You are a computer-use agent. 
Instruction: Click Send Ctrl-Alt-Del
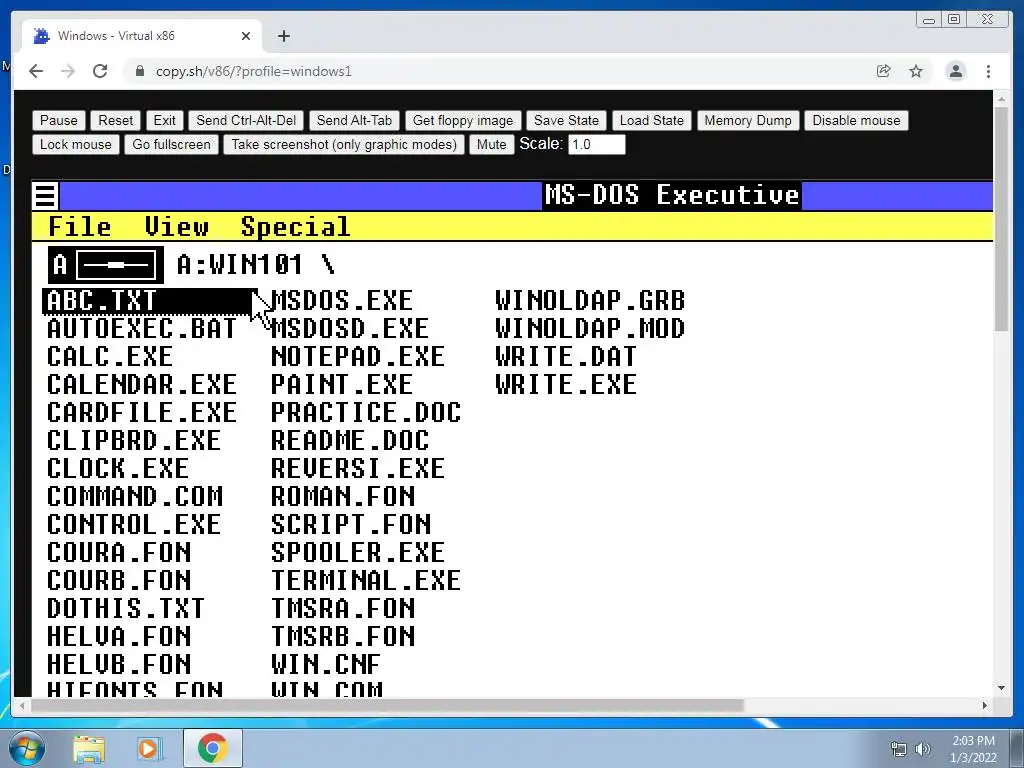point(246,120)
